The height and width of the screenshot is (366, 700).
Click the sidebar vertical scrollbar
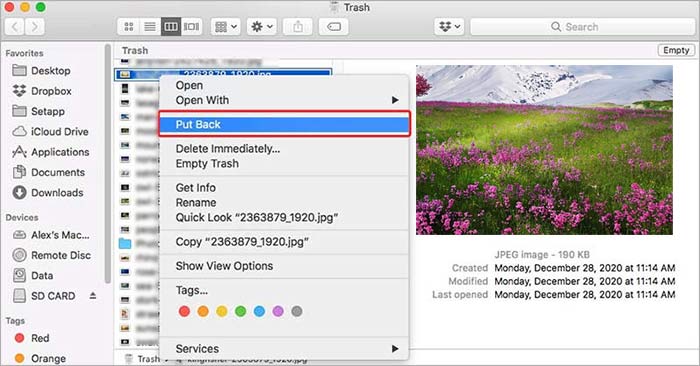[108, 163]
